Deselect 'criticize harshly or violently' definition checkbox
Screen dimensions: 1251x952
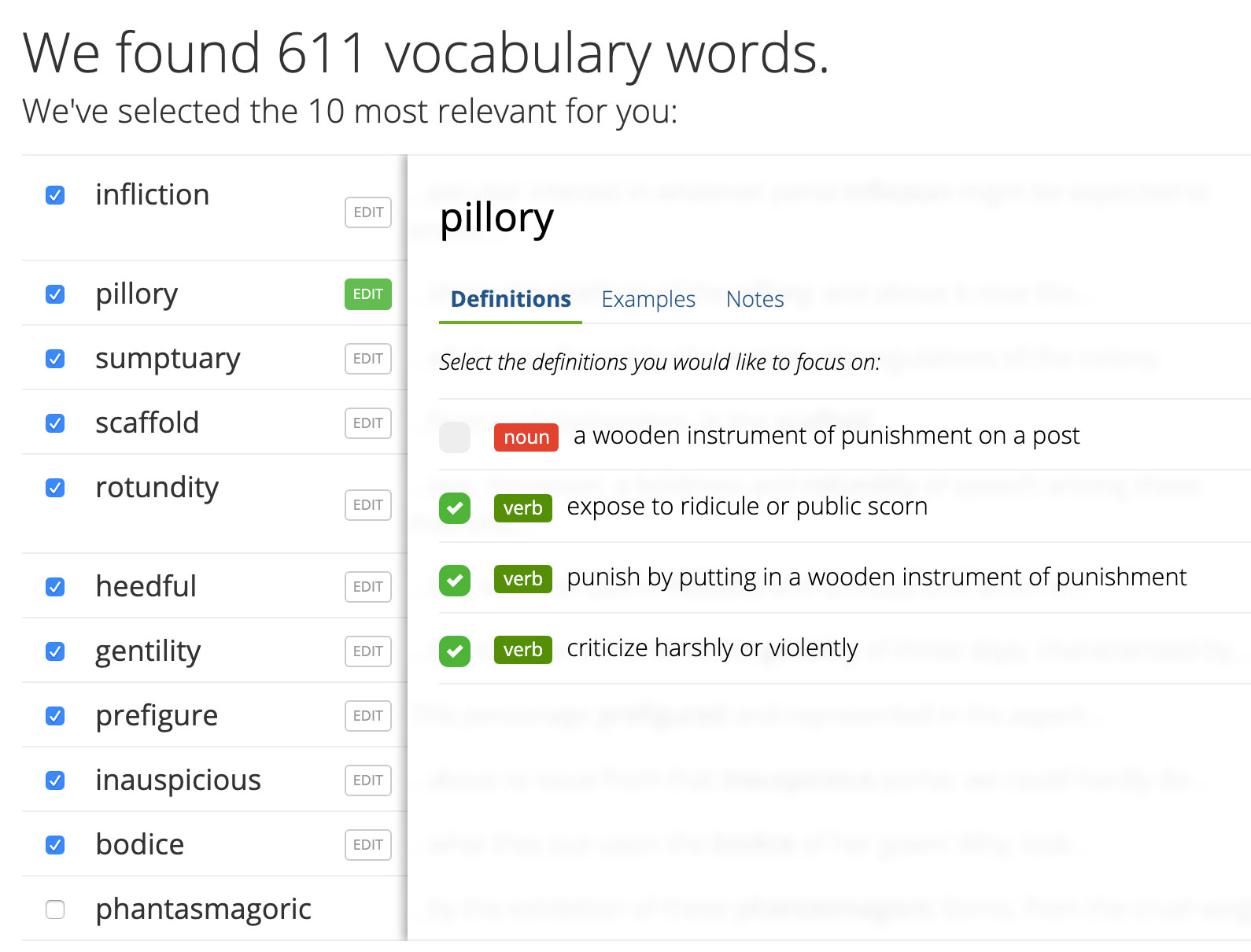click(455, 651)
